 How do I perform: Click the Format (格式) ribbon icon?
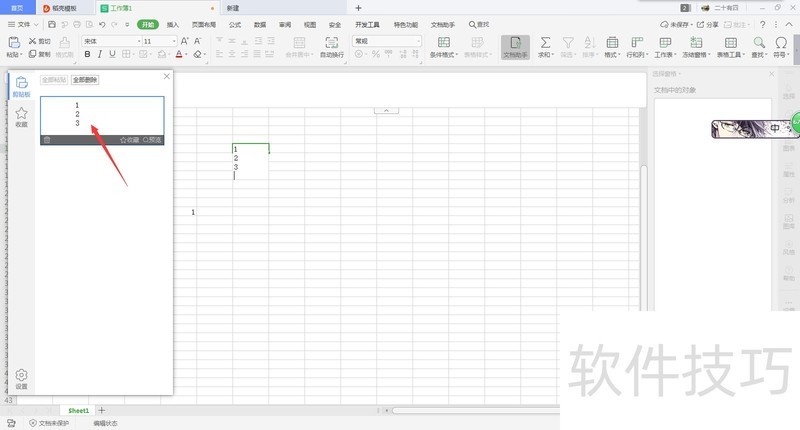(612, 42)
